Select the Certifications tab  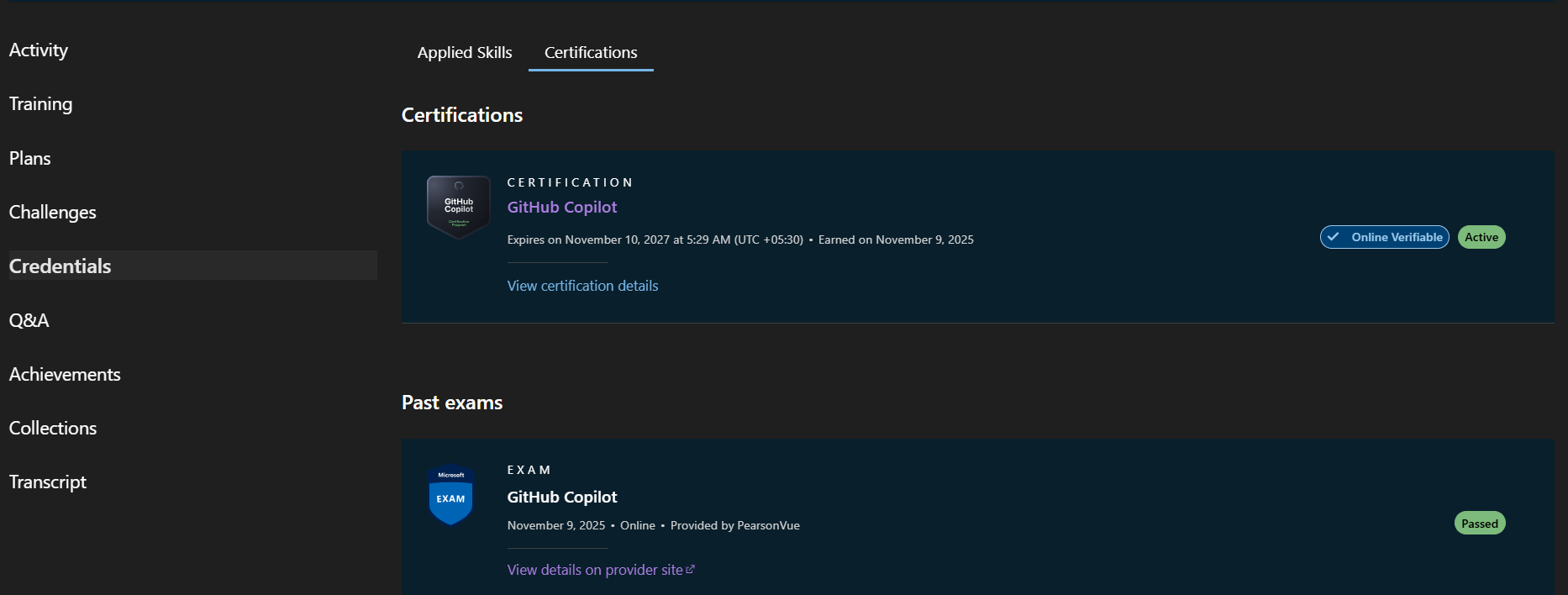point(591,52)
